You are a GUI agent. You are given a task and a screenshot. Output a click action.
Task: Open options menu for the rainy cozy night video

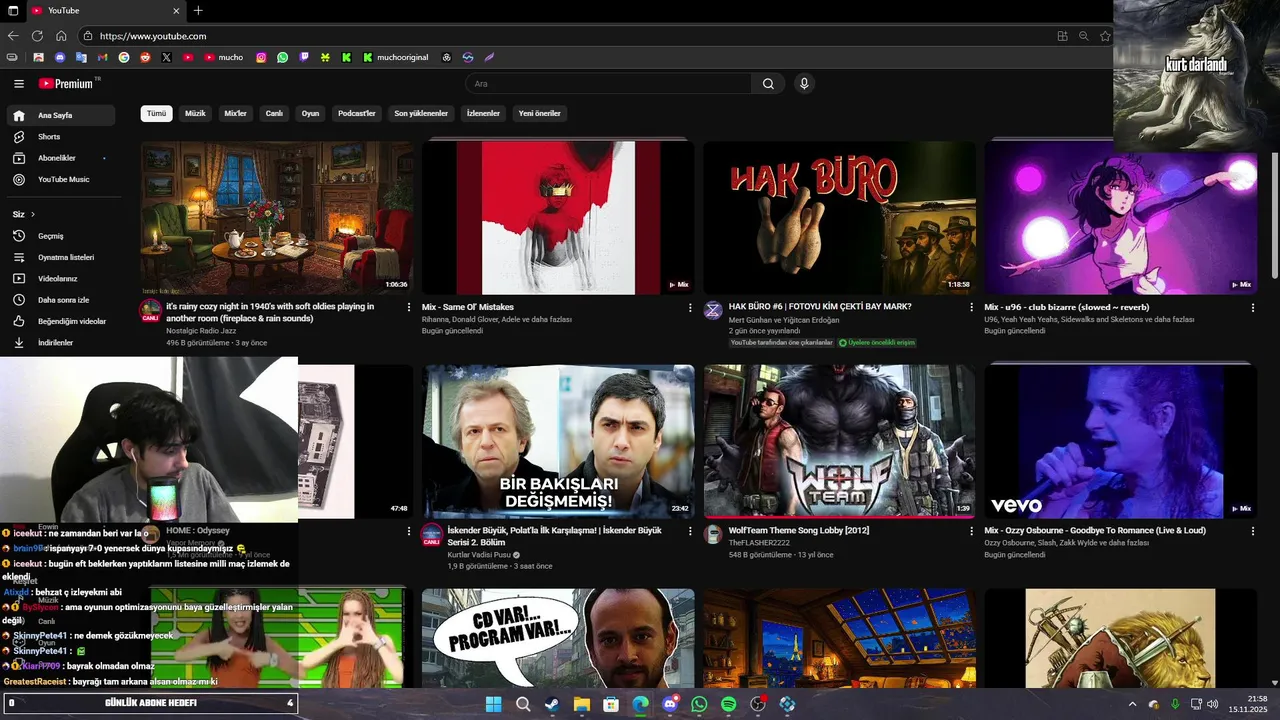(x=408, y=308)
